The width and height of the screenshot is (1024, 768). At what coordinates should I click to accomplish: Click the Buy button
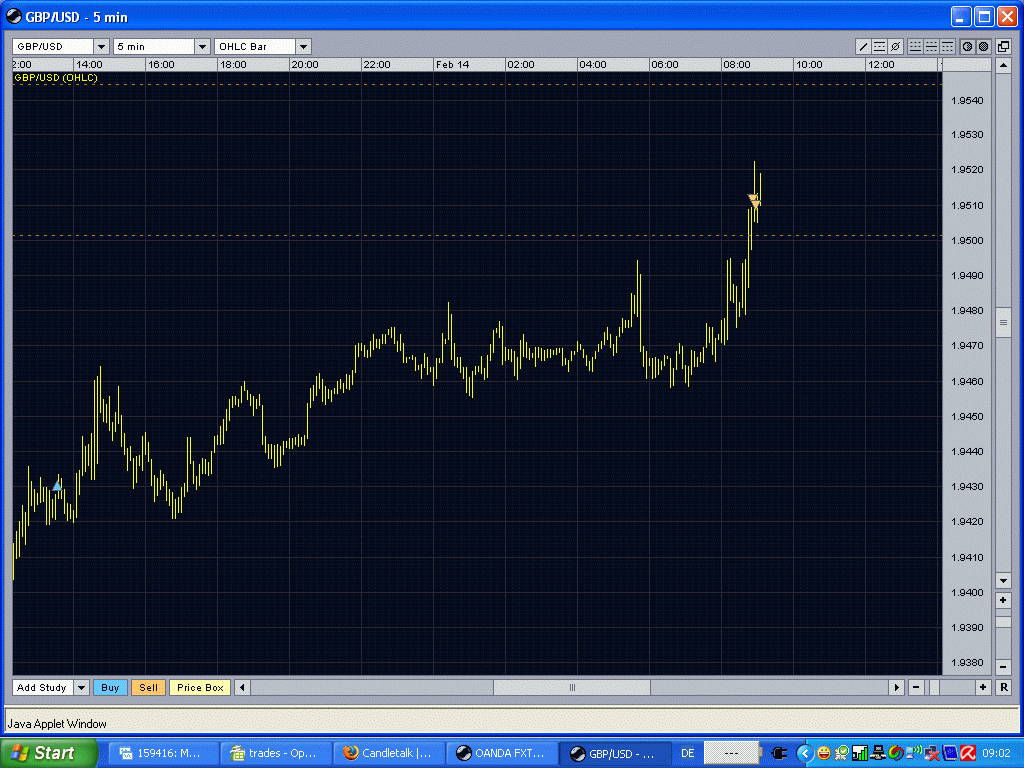110,687
